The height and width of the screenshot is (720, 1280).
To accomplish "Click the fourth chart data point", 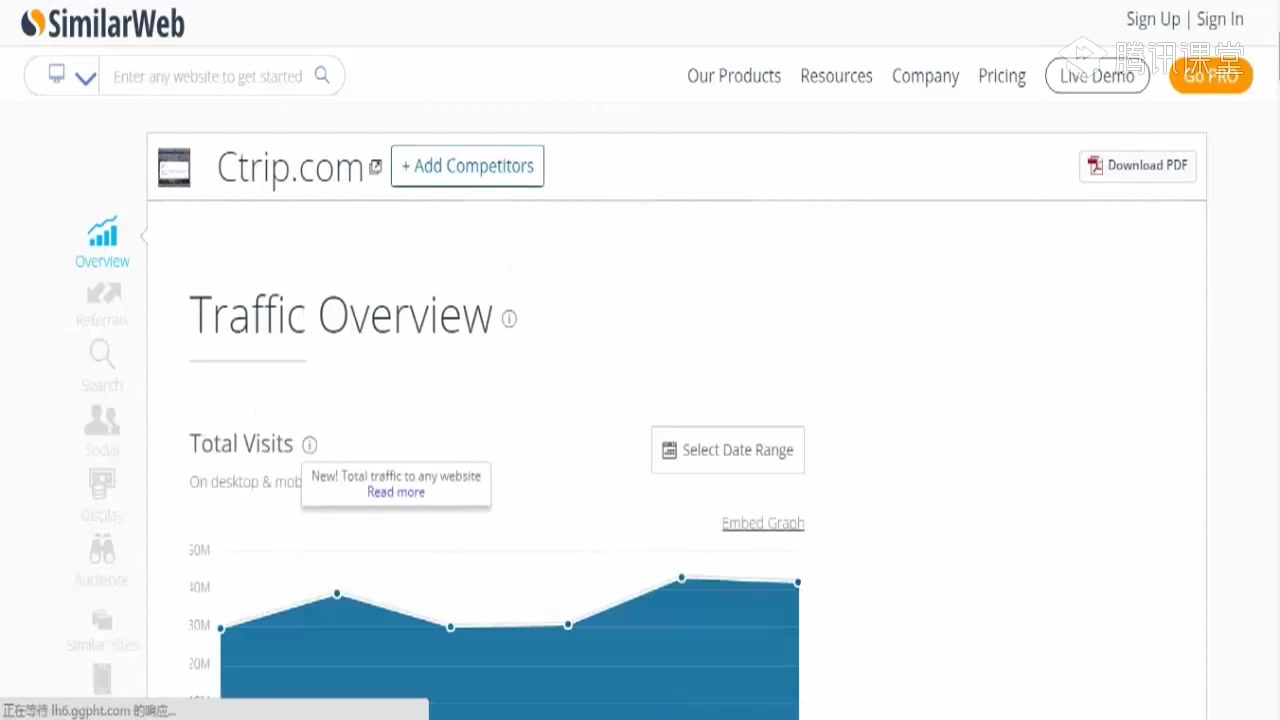I will [x=568, y=625].
